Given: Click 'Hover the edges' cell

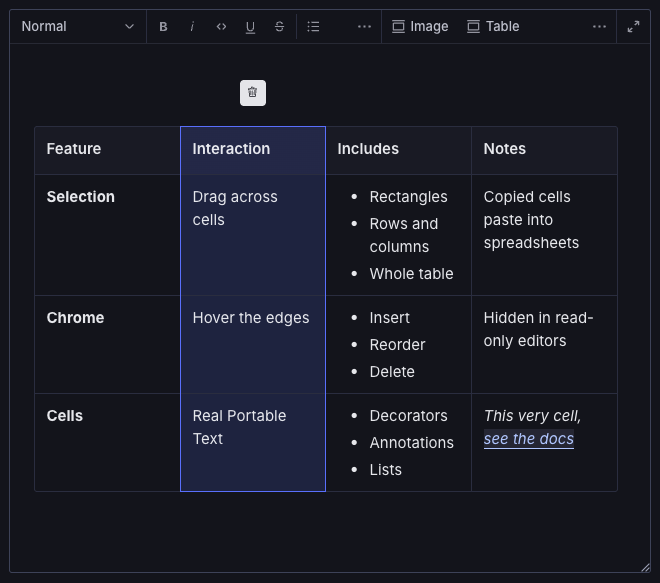Looking at the screenshot, I should pos(253,344).
